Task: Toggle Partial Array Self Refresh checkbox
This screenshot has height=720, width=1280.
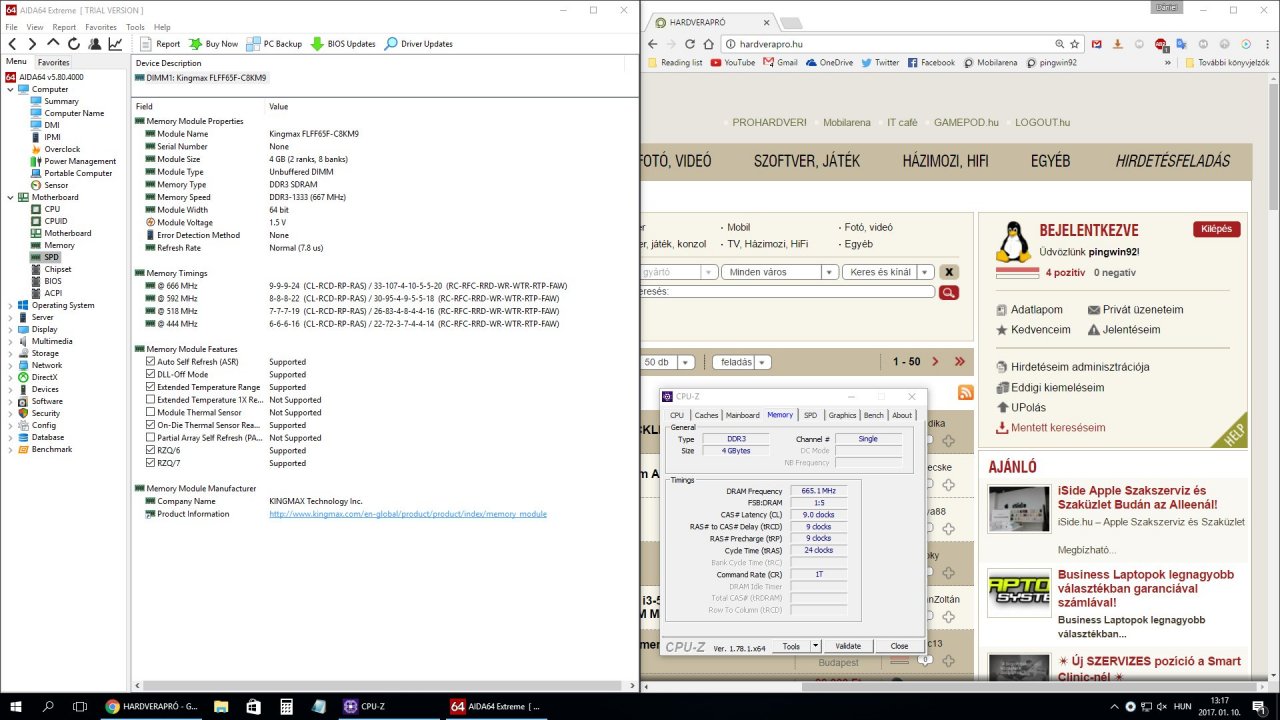Action: pos(151,438)
